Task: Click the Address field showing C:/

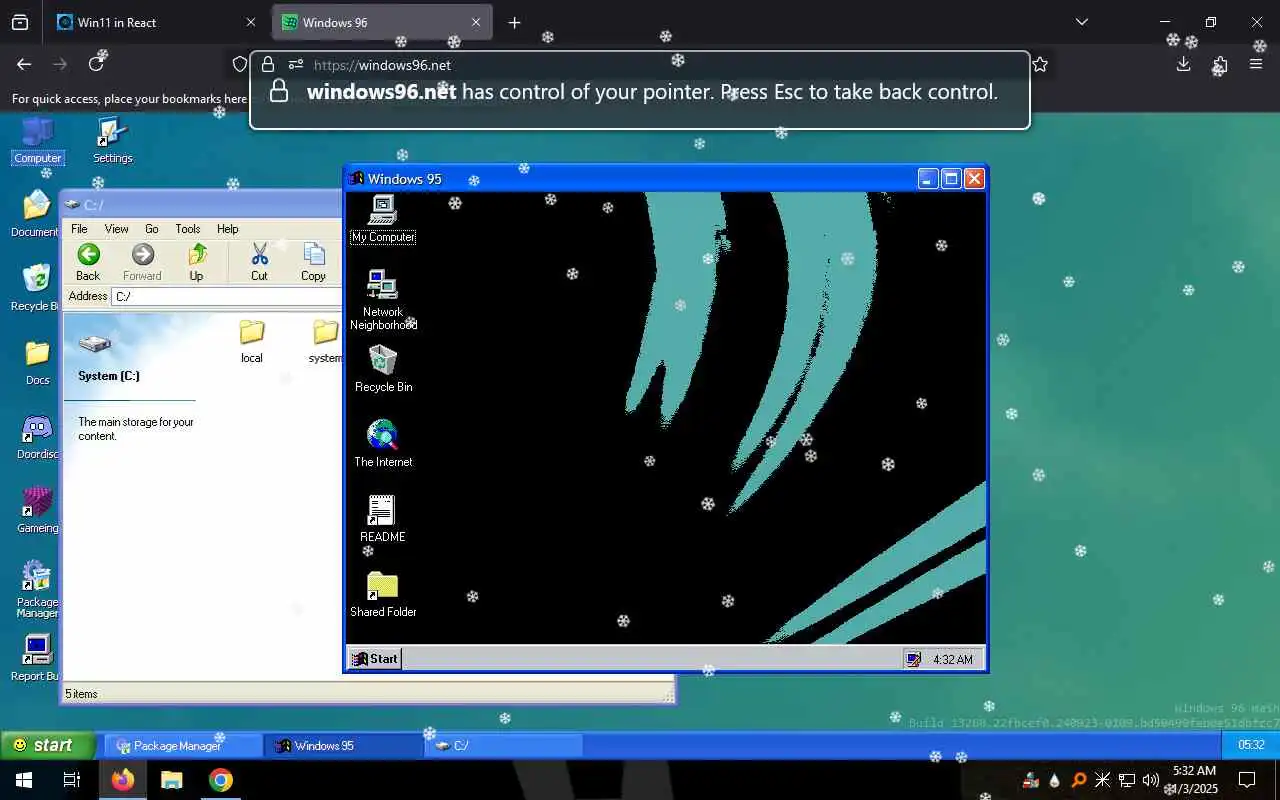Action: pyautogui.click(x=227, y=296)
